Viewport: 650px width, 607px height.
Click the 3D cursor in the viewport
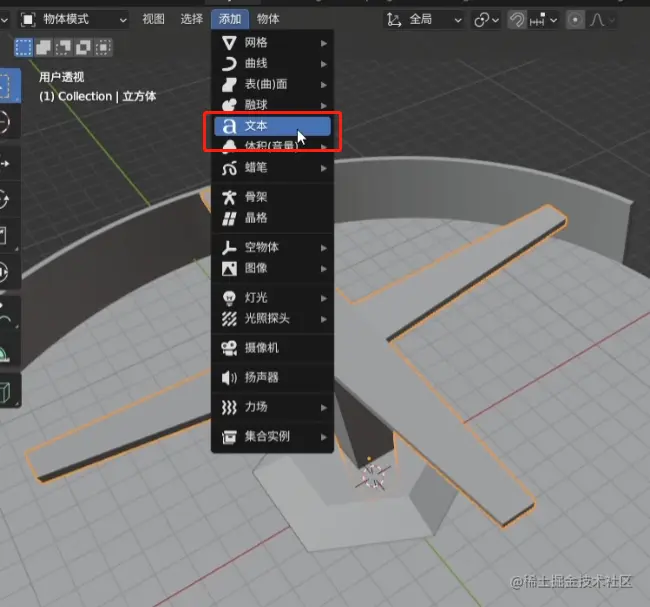tap(373, 476)
